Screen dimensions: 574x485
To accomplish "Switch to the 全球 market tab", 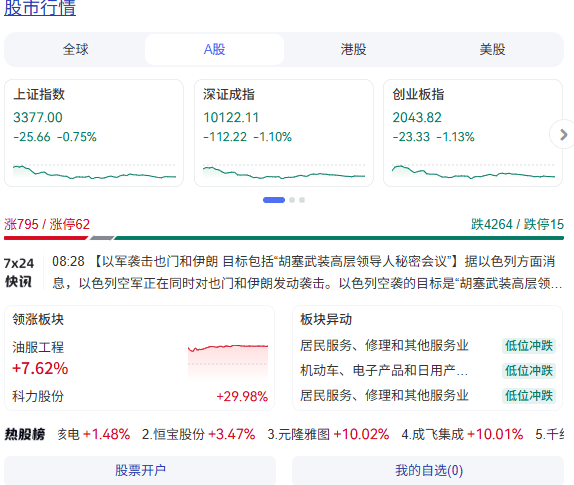I will (x=75, y=49).
